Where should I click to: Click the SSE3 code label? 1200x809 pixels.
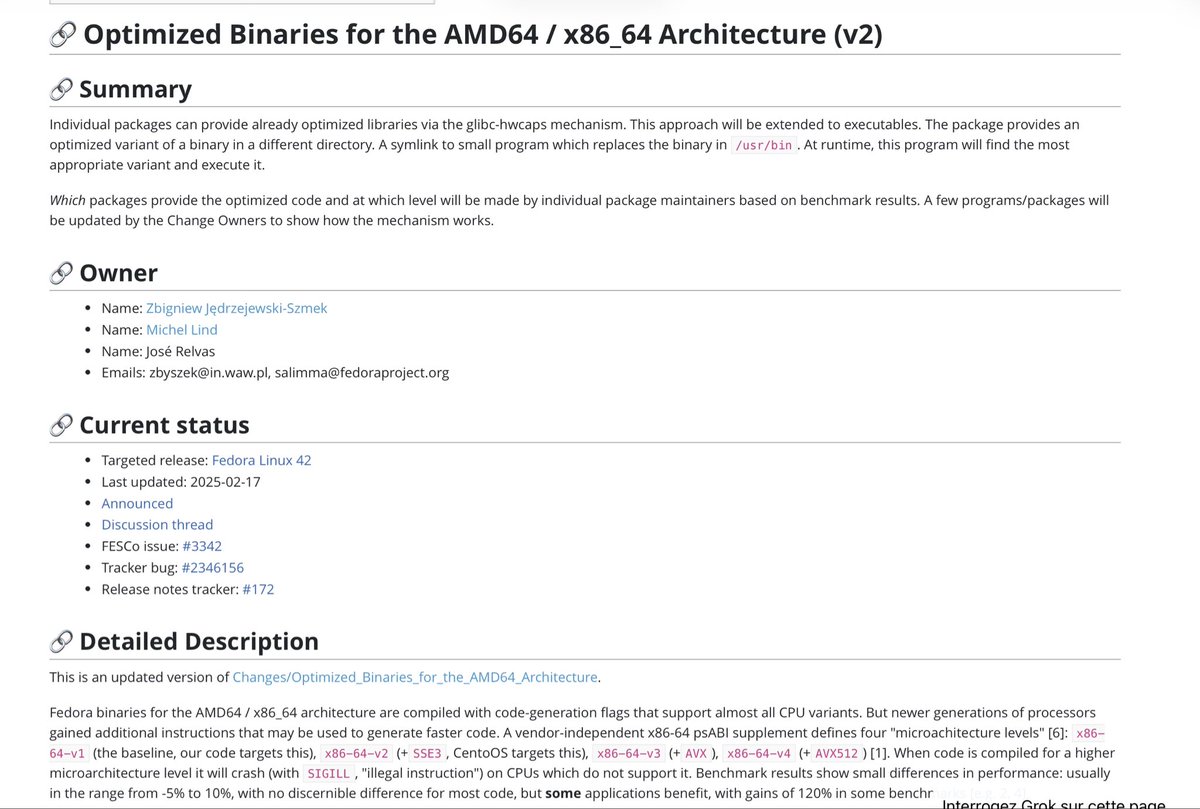point(427,753)
